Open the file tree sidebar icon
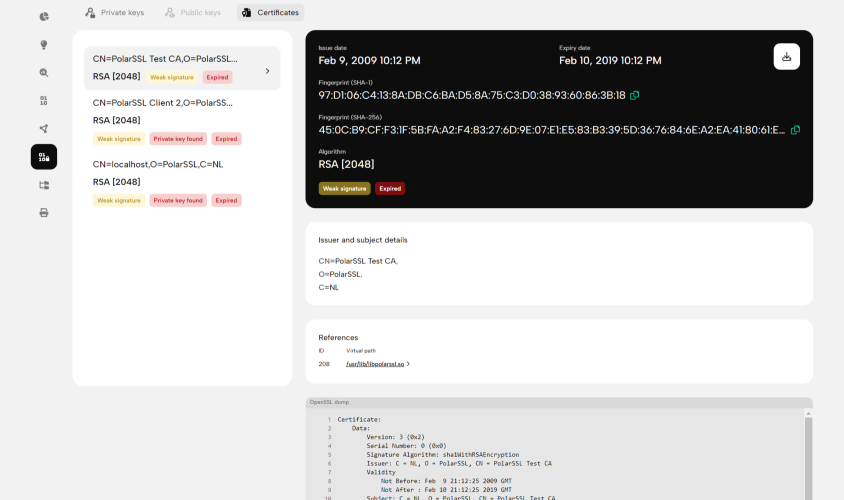The height and width of the screenshot is (500, 844). point(44,185)
